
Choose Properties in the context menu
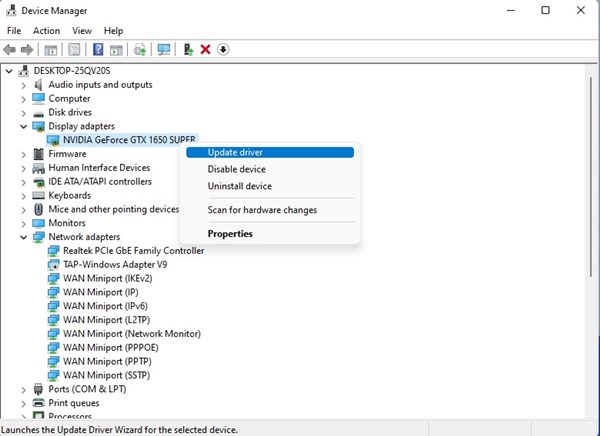coord(270,234)
